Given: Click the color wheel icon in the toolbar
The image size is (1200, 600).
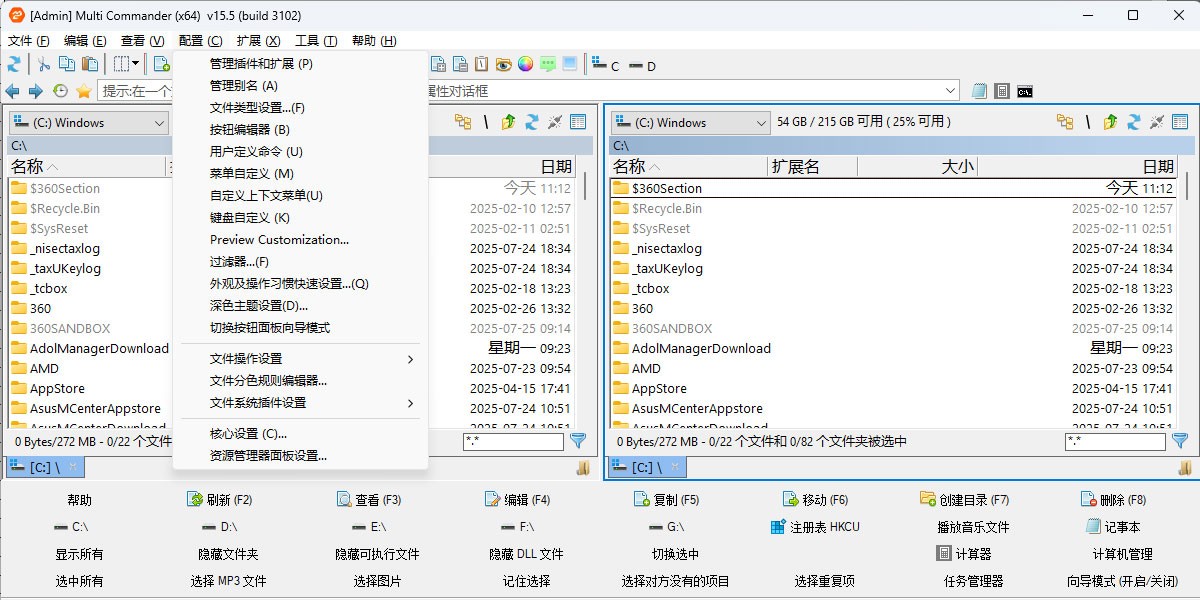Looking at the screenshot, I should pyautogui.click(x=526, y=63).
